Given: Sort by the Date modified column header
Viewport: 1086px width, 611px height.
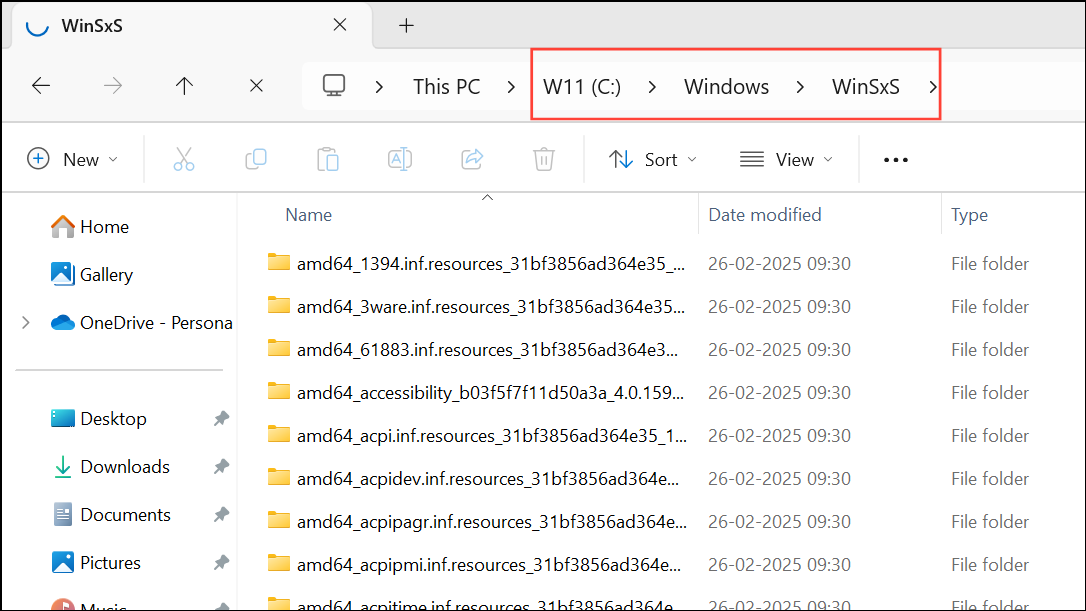Looking at the screenshot, I should coord(765,215).
